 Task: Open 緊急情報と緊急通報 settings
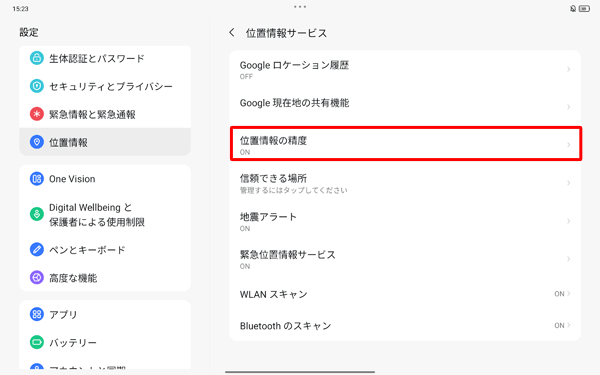105,114
